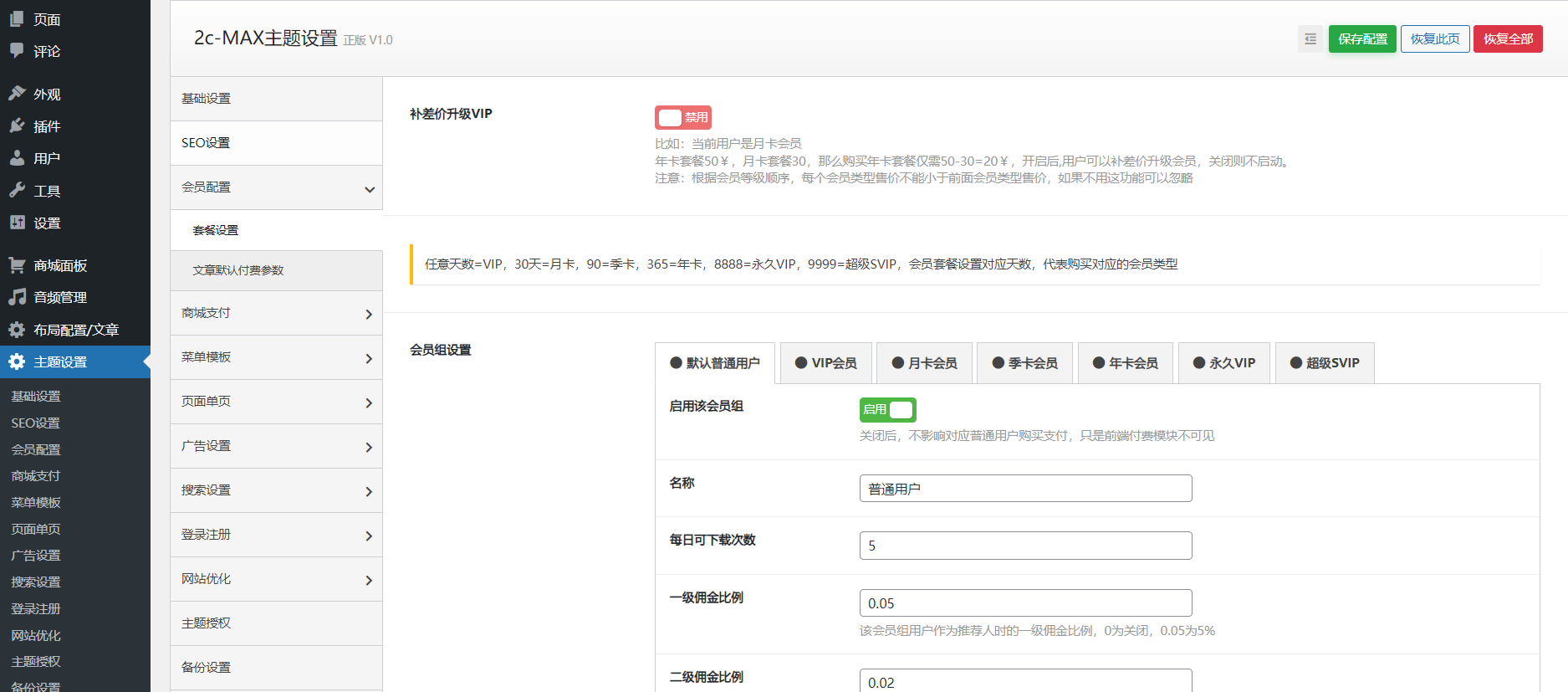1568x692 pixels.
Task: Collapse the 会员配置 section
Action: click(276, 187)
